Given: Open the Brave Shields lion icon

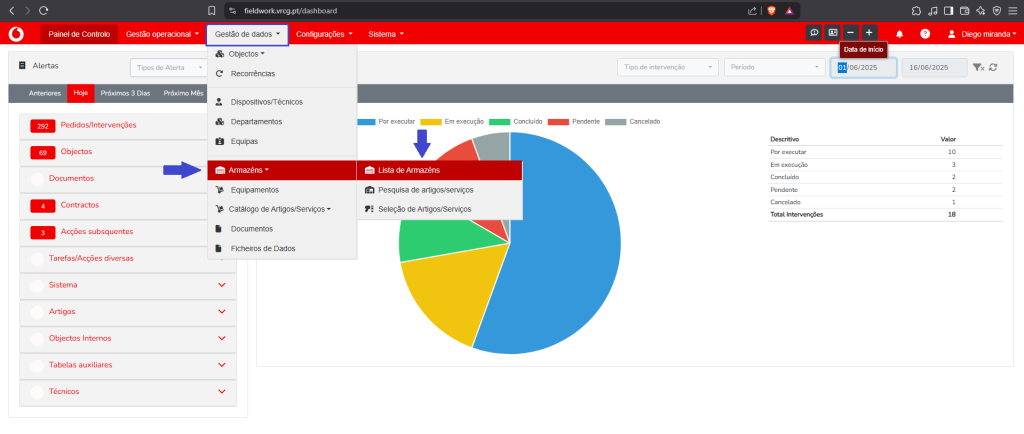Looking at the screenshot, I should pyautogui.click(x=772, y=10).
